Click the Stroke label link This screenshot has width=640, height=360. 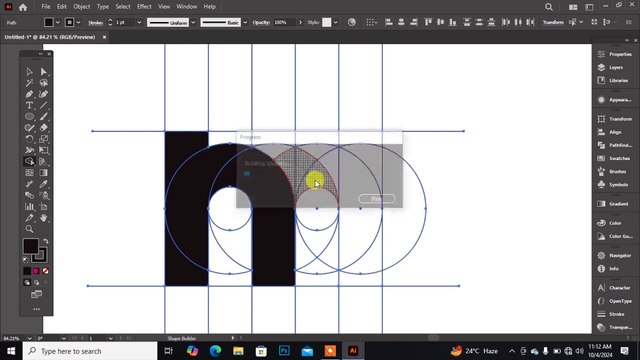tap(96, 23)
